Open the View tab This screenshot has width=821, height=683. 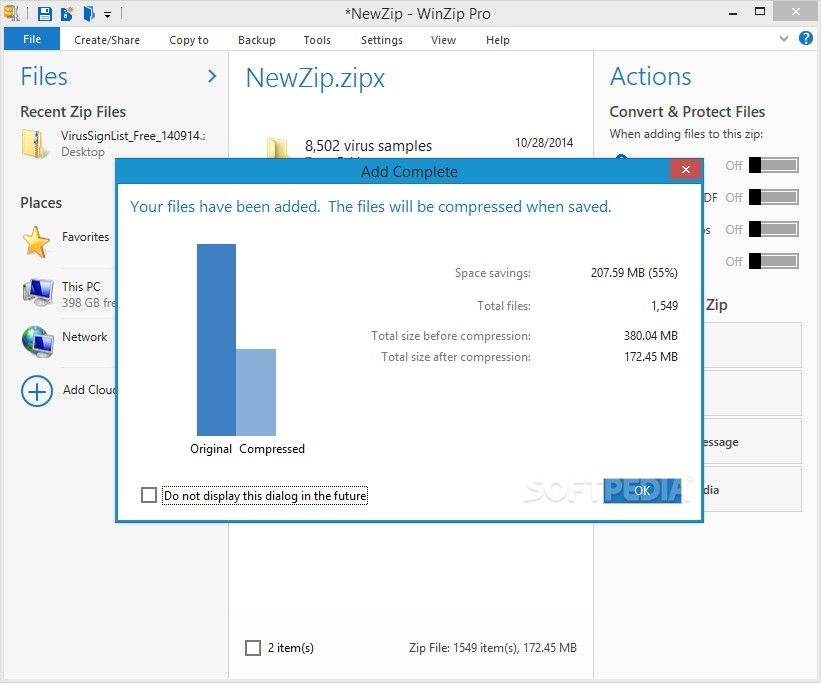point(443,40)
